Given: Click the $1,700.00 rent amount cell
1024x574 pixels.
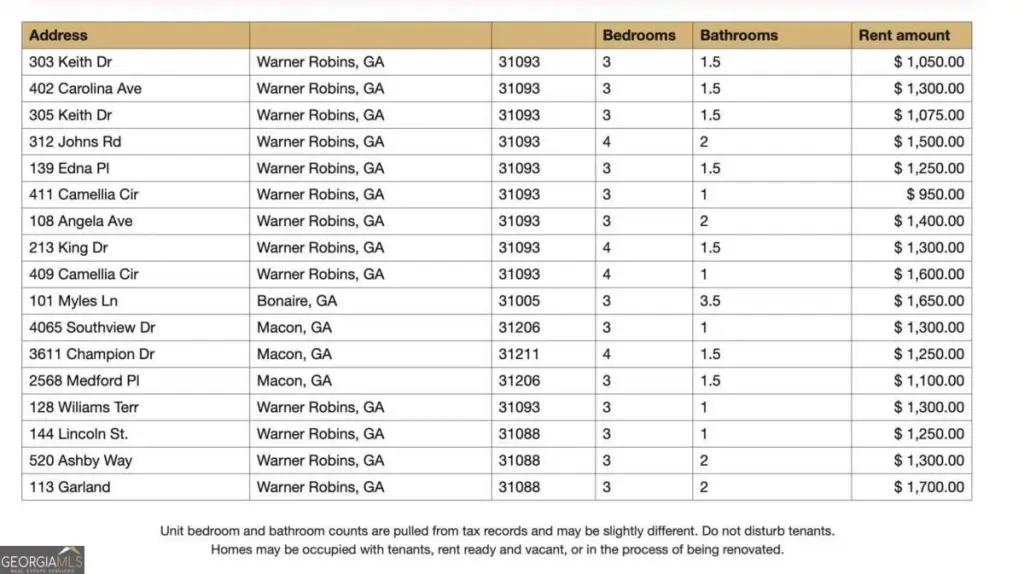Looking at the screenshot, I should (929, 487).
